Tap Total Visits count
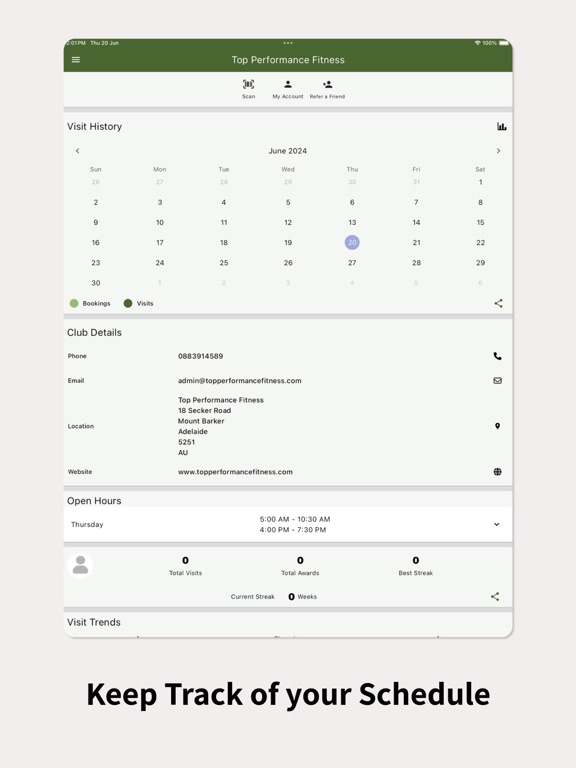 (186, 560)
